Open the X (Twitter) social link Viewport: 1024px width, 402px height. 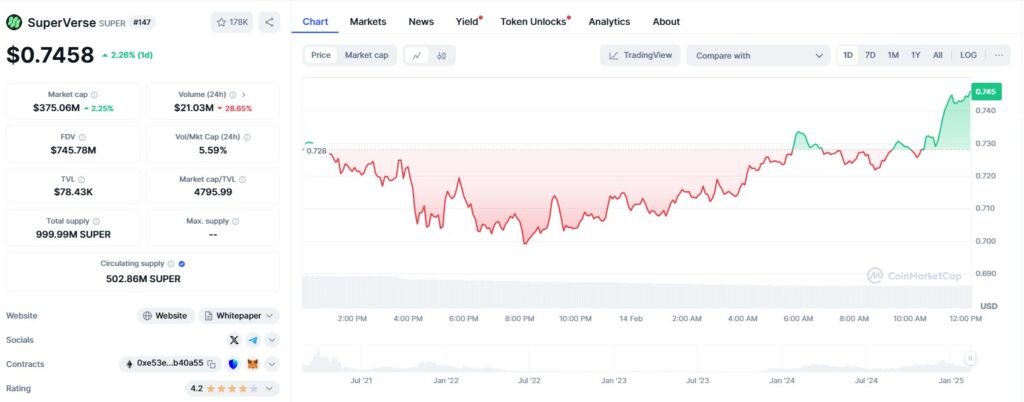(234, 340)
